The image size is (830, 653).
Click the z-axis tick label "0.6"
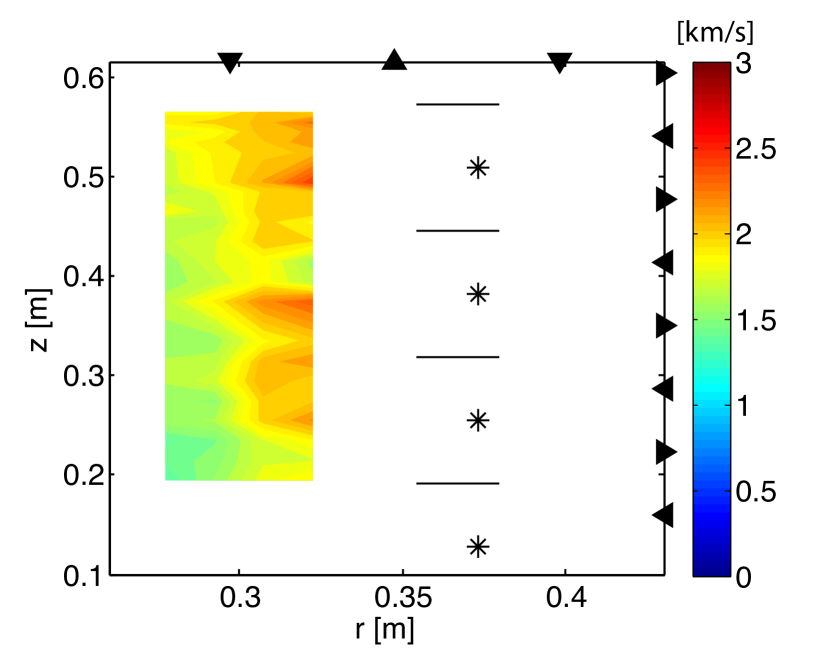83,79
